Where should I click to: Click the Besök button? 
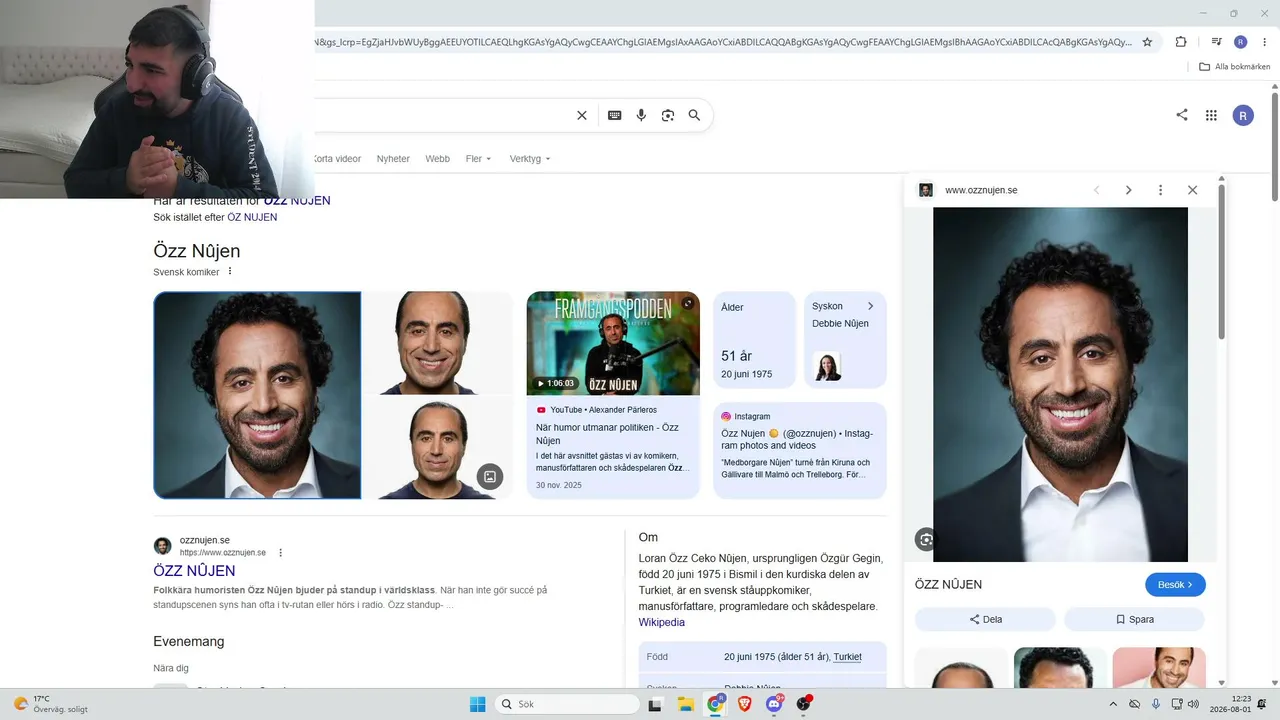[1175, 585]
